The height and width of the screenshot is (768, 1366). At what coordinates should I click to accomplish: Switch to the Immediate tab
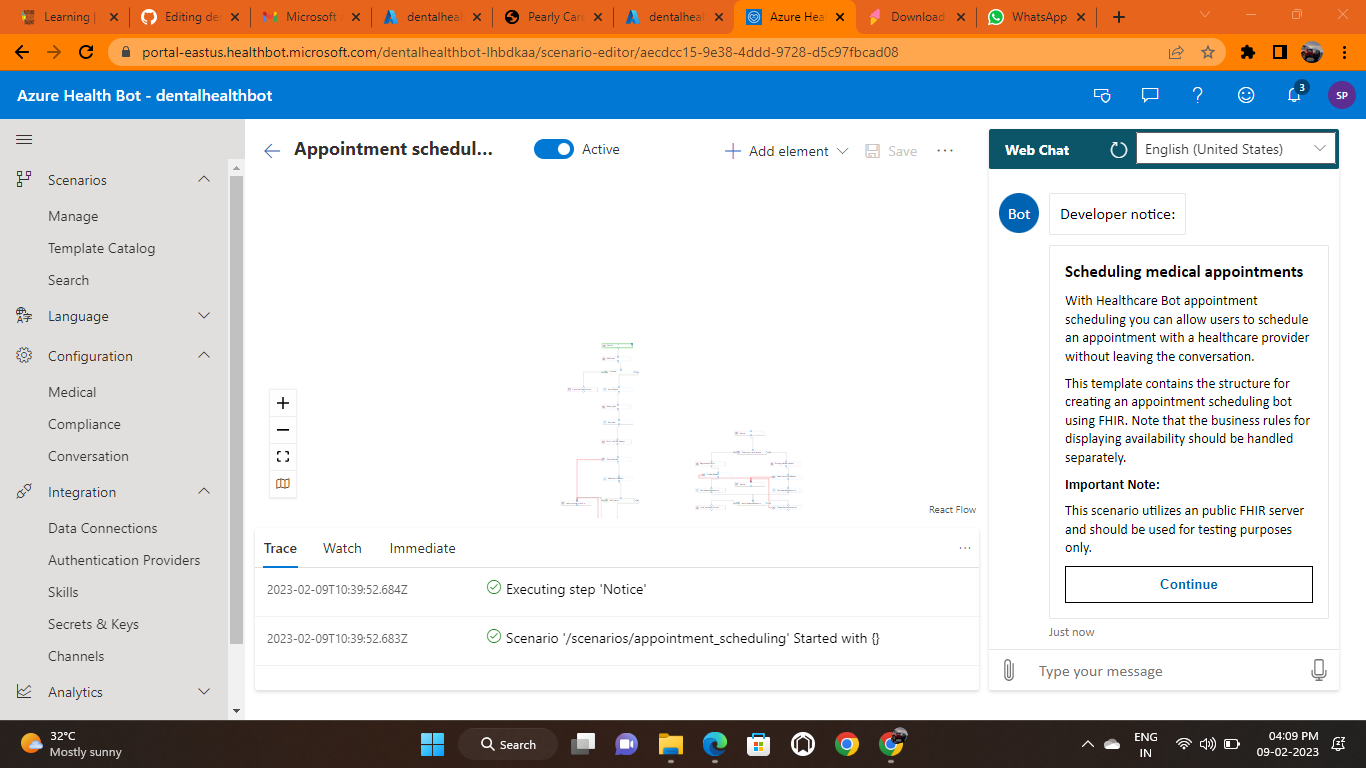coord(422,548)
